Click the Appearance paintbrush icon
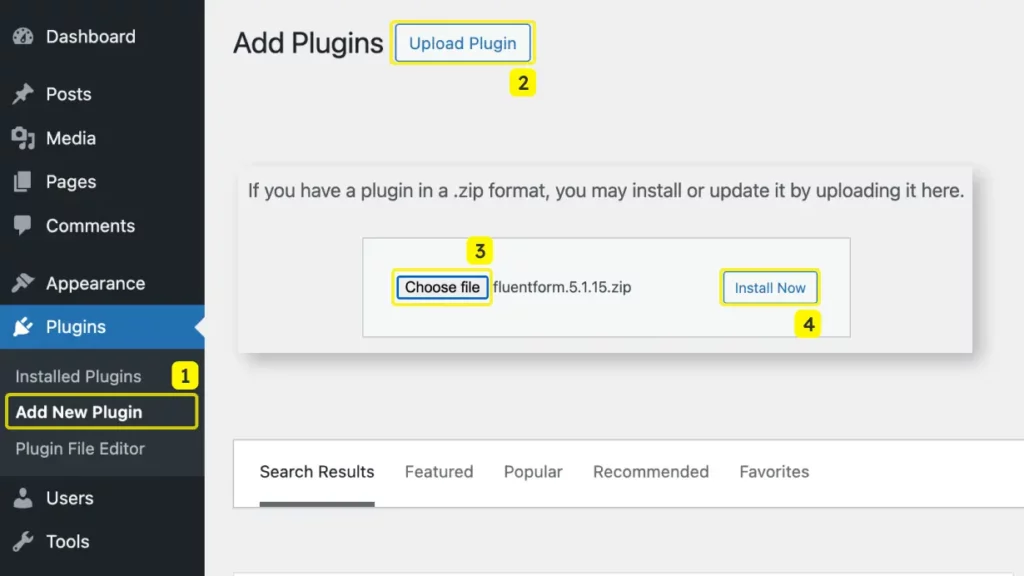The image size is (1024, 576). pyautogui.click(x=23, y=283)
